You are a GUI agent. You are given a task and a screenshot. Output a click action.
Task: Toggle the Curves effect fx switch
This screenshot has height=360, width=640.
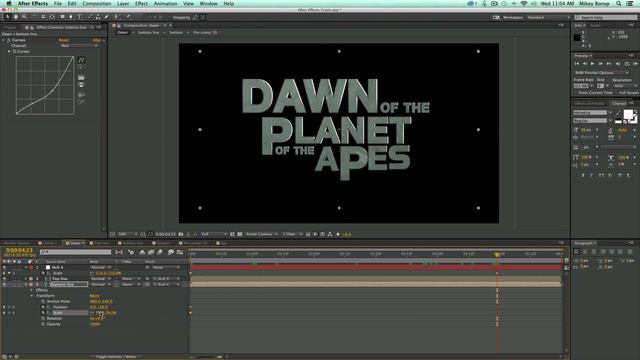(x=9, y=40)
